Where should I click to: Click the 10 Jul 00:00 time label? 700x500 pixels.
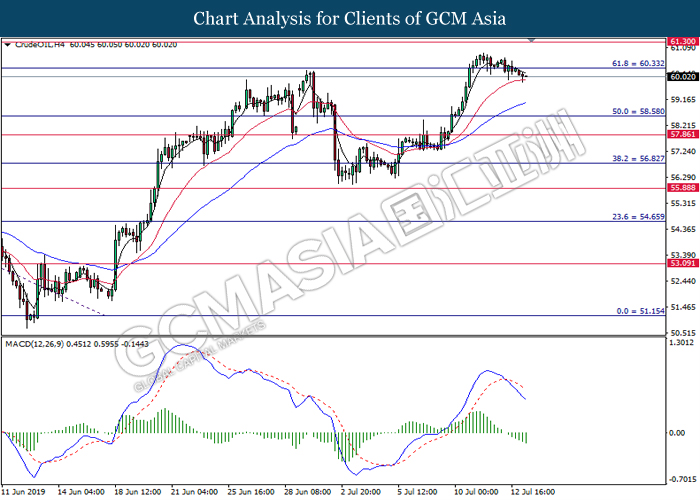[x=476, y=492]
